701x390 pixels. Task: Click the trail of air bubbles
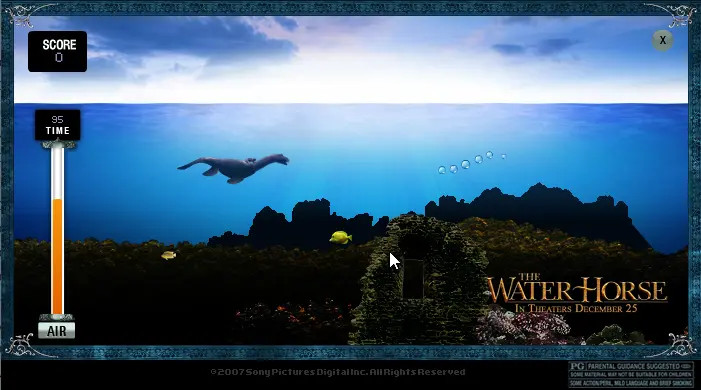coord(472,163)
